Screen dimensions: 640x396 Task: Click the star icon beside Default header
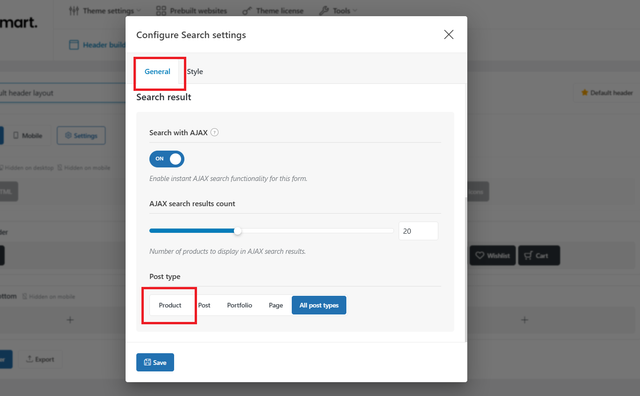pyautogui.click(x=584, y=93)
